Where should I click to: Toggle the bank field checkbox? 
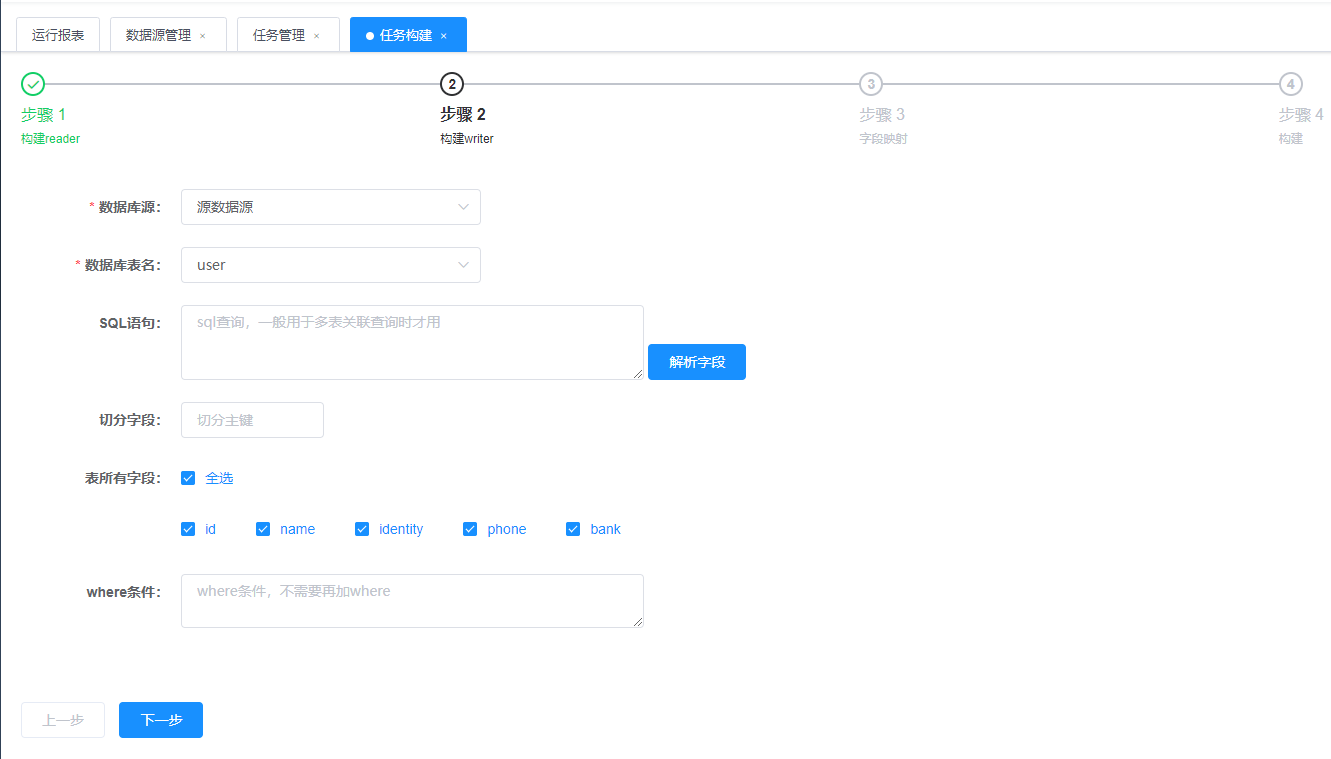coord(573,529)
